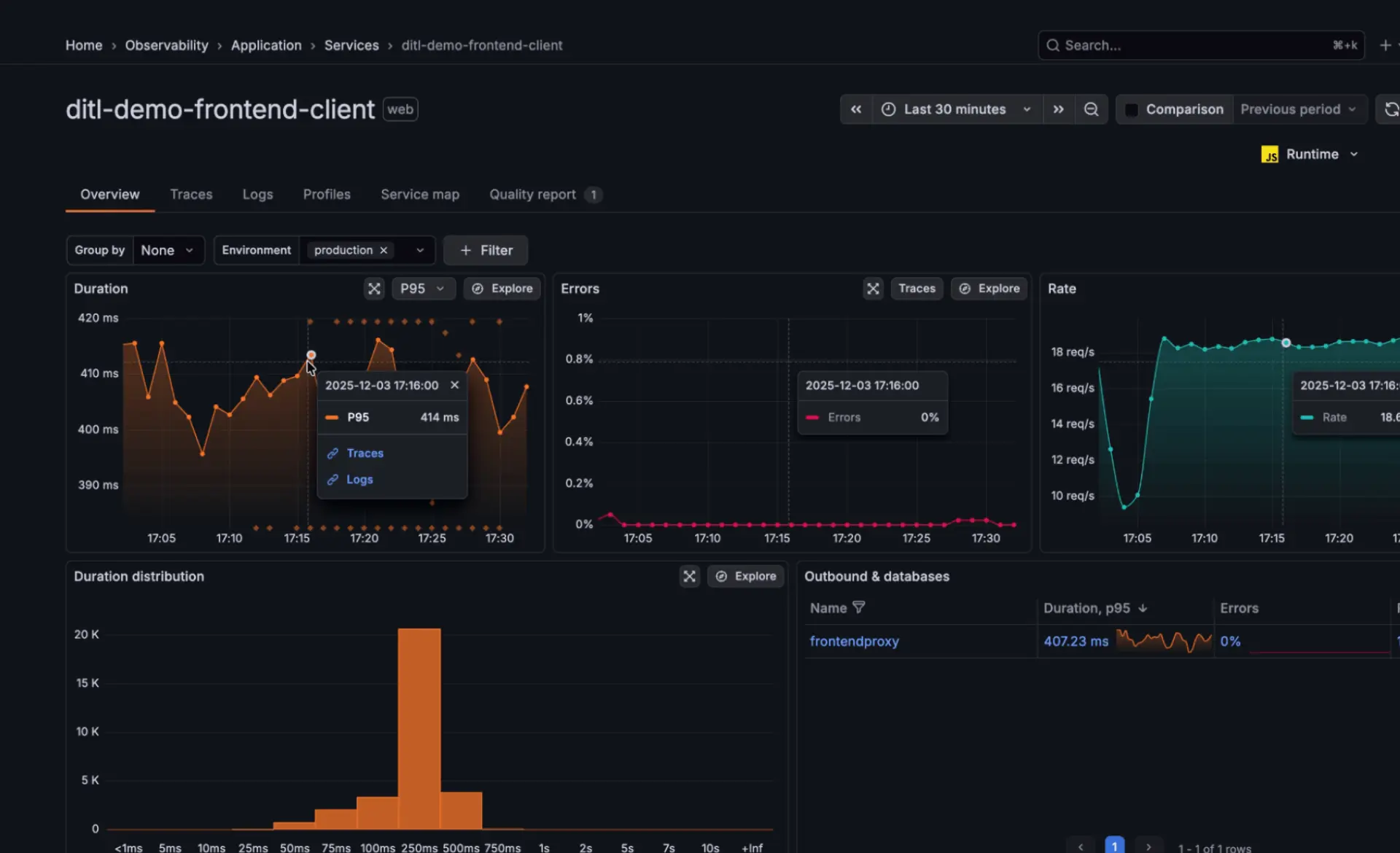Click the 500ms histogram bar
Screen dimensions: 1400x853
[x=461, y=810]
